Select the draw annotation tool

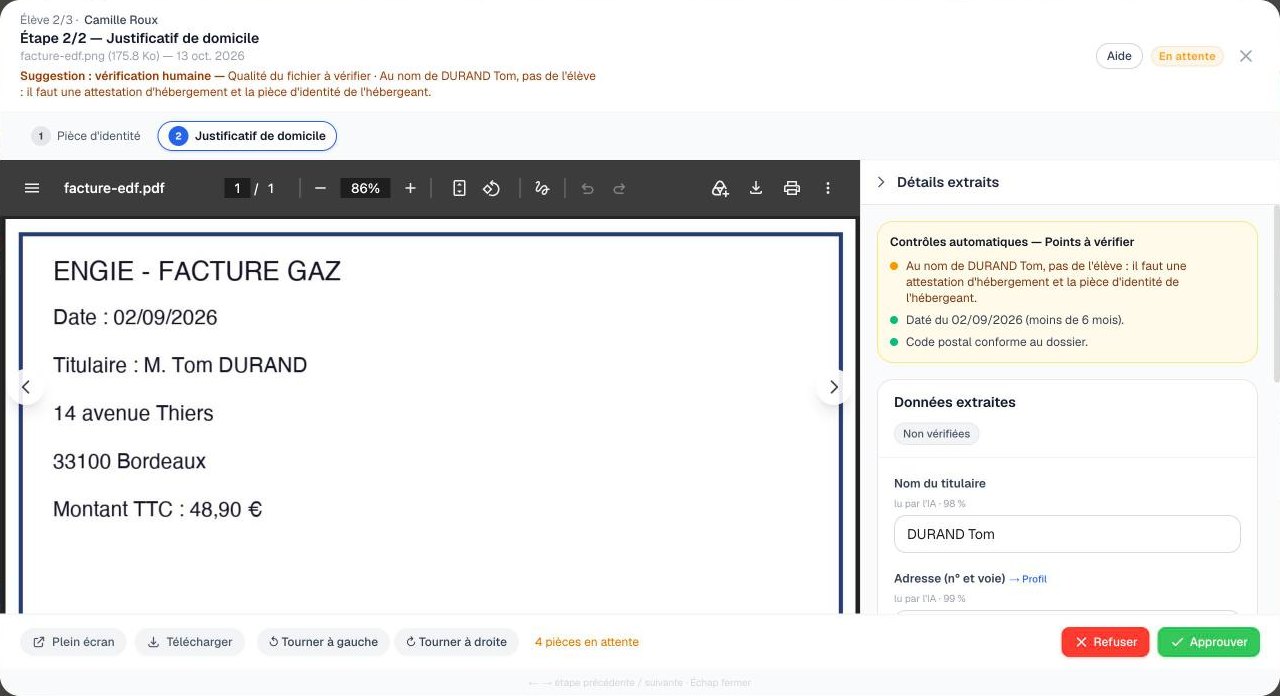tap(542, 188)
